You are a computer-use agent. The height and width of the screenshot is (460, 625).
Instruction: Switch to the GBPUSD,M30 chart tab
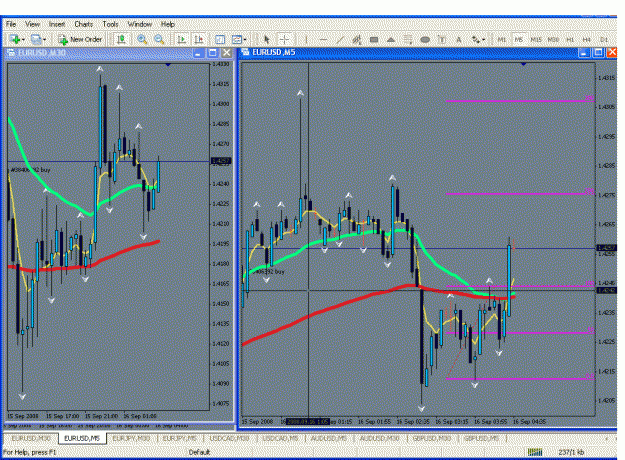click(432, 438)
